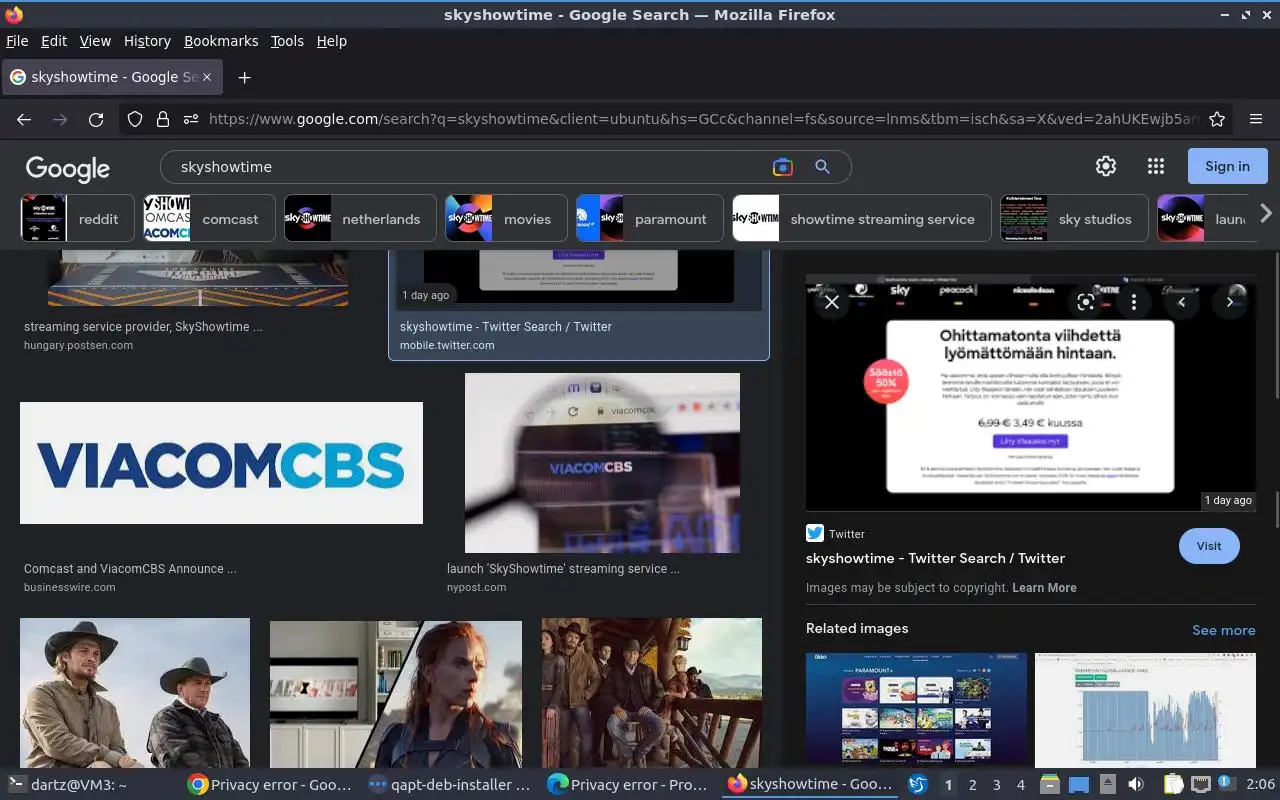Screen dimensions: 1280x800
Task: Switch to Chrome Privacy error taskbar window
Action: pyautogui.click(x=270, y=785)
